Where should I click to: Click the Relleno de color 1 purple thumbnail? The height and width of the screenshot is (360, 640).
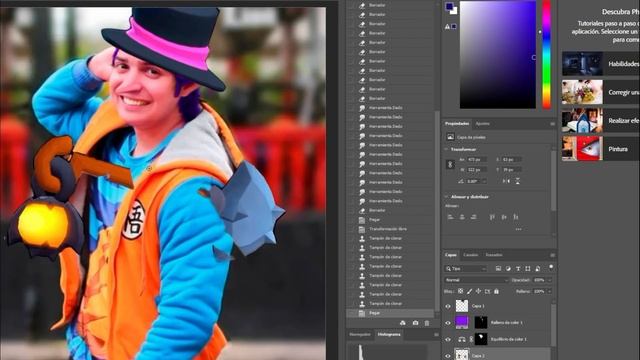point(462,322)
